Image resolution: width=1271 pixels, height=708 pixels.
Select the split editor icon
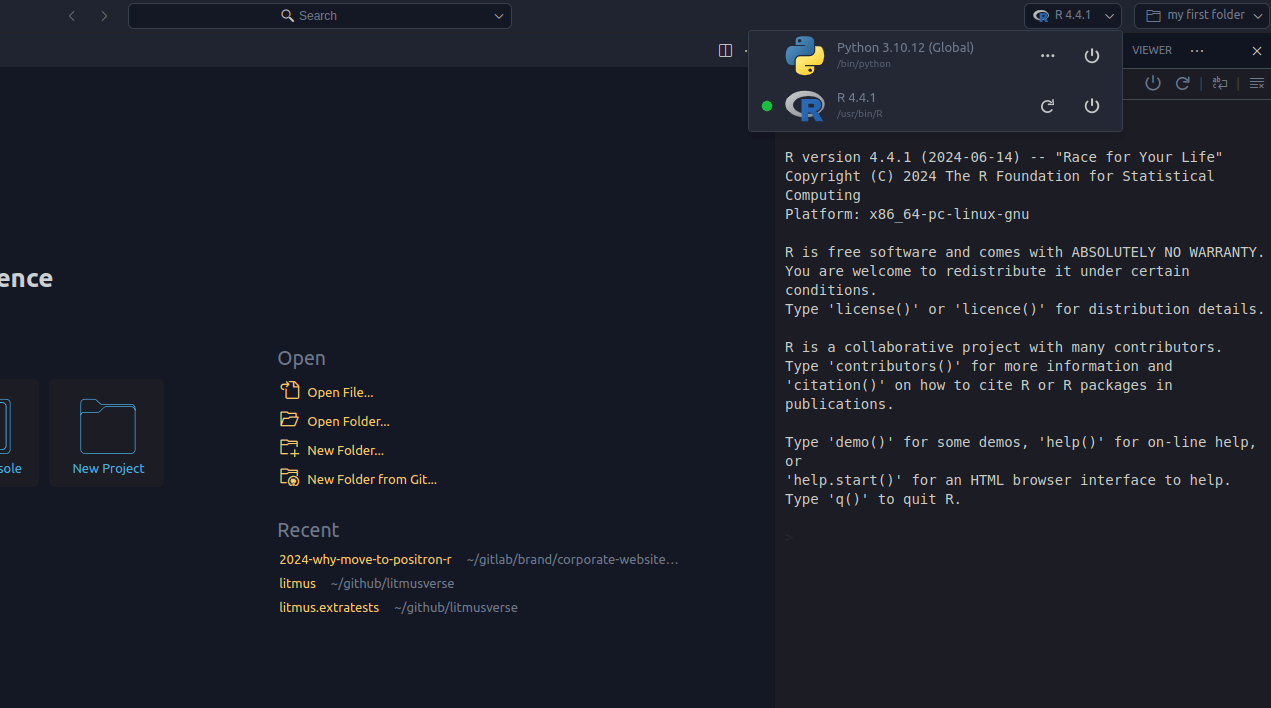point(724,49)
